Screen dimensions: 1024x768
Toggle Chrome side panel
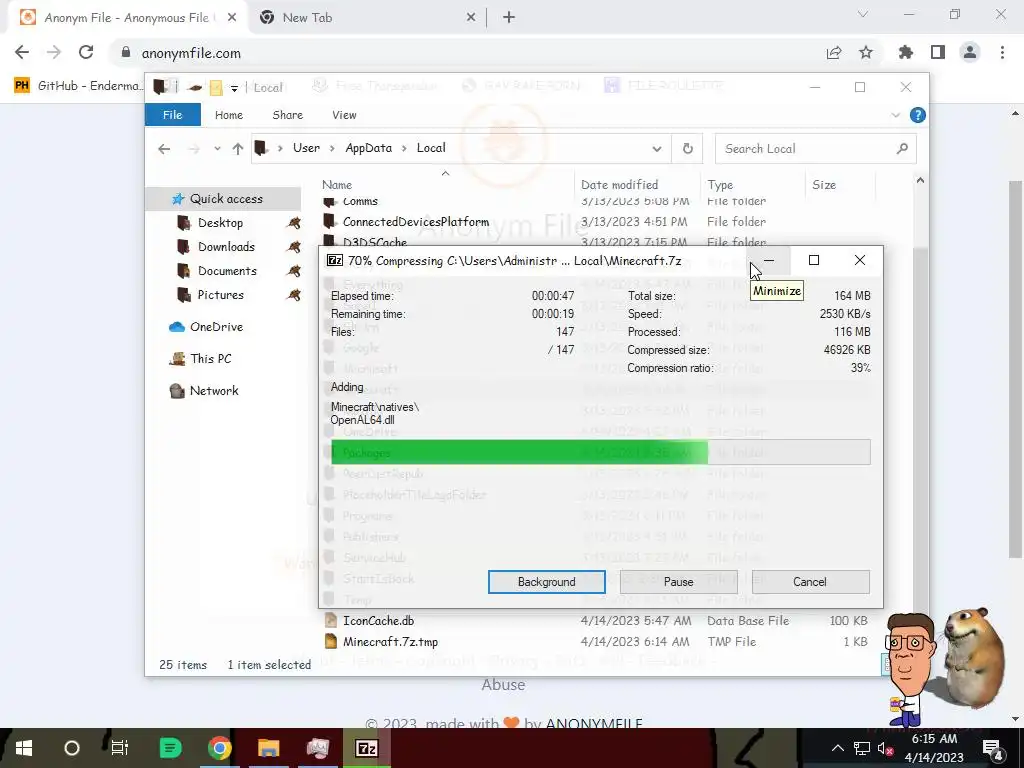point(938,52)
